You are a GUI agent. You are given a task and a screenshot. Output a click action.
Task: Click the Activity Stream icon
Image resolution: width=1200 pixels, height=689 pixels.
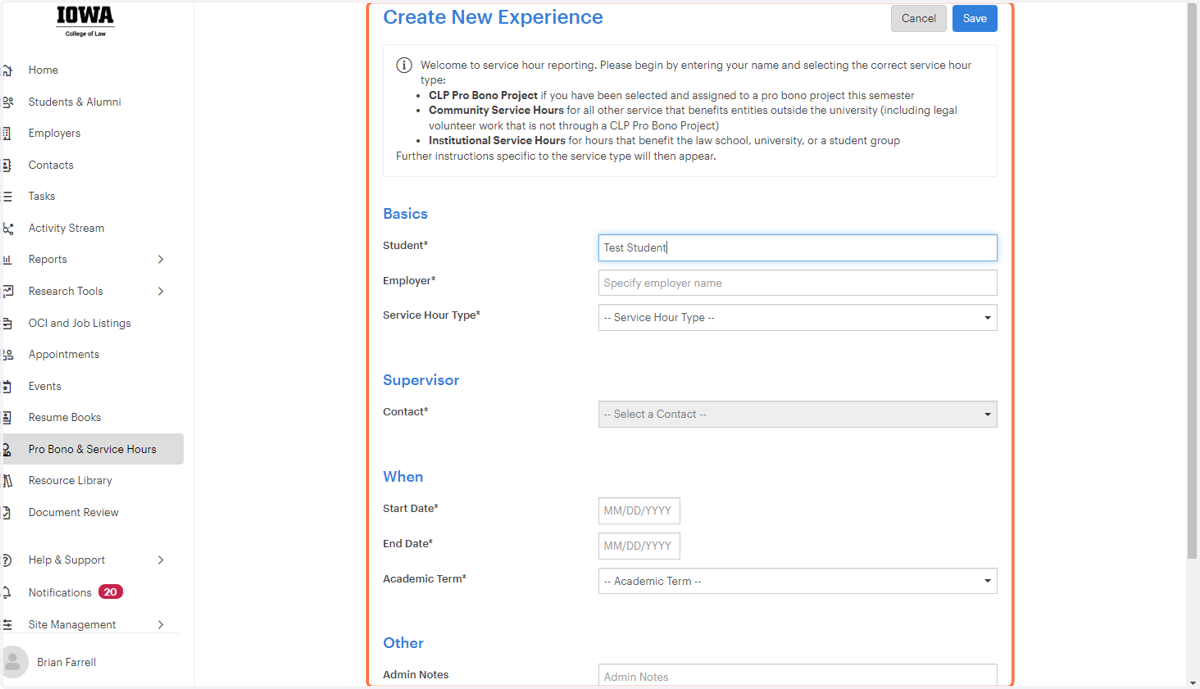point(7,228)
